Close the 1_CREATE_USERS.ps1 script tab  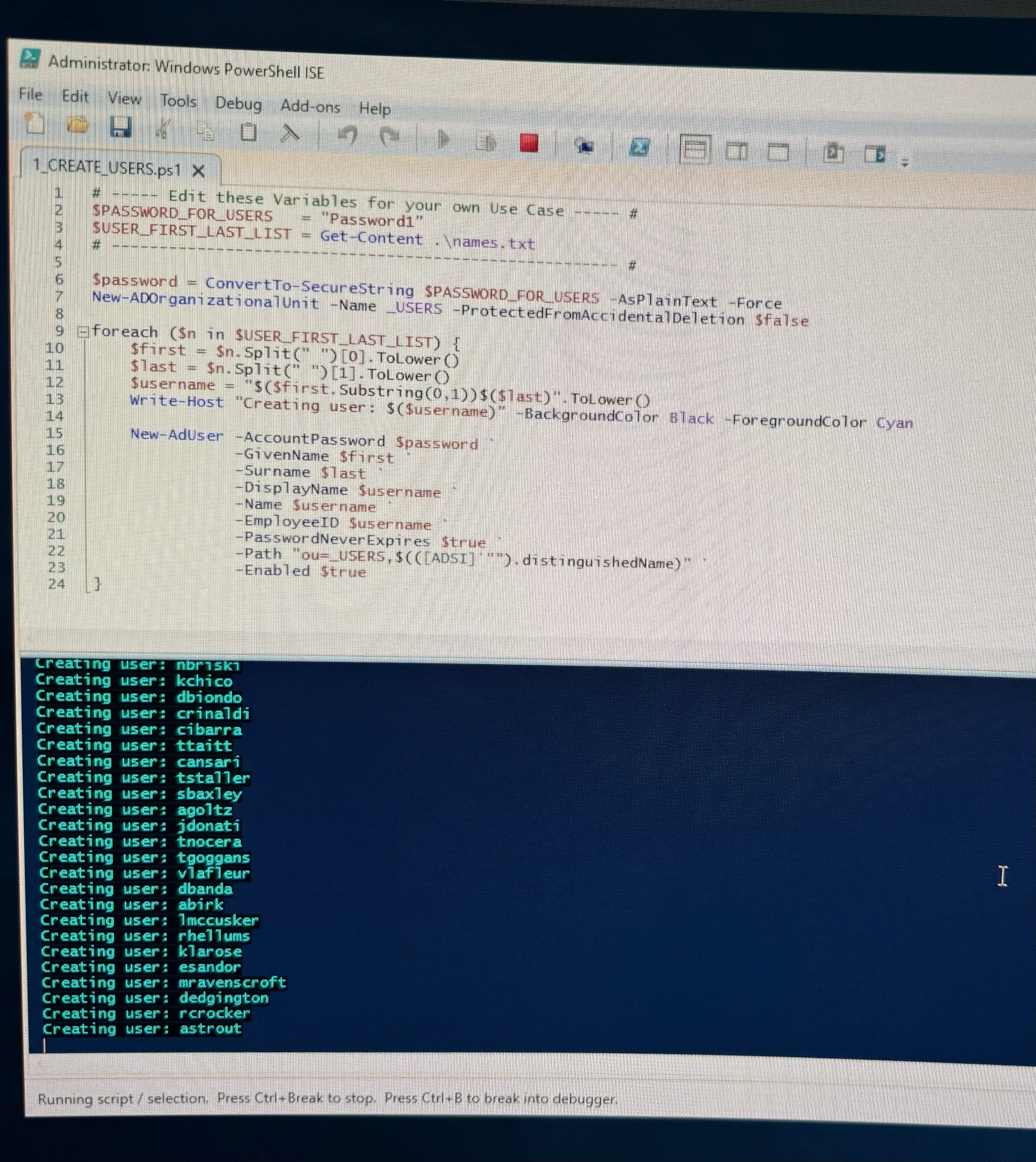point(198,171)
